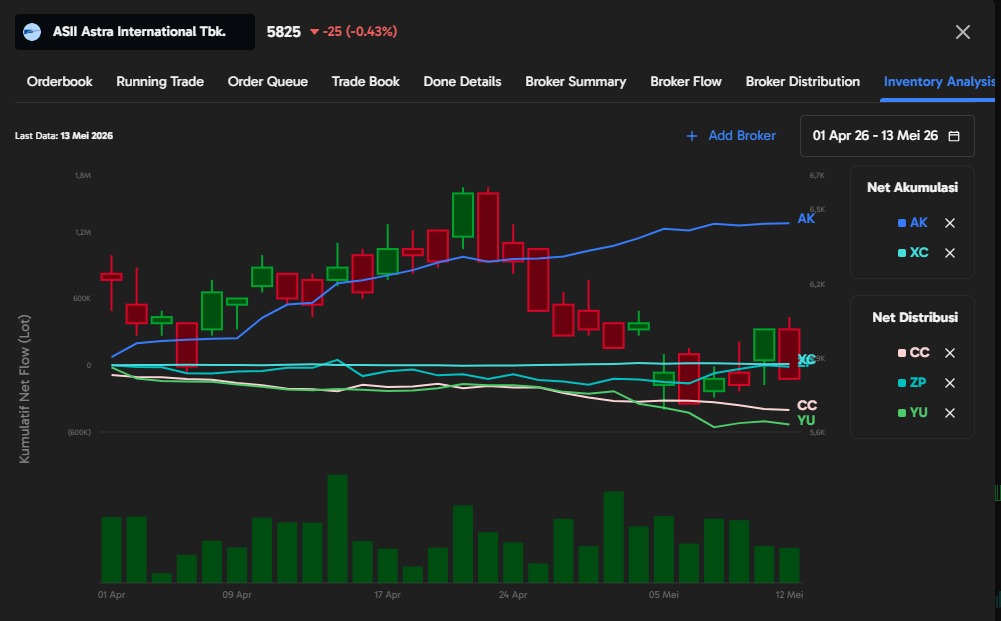Click the 24 Apr date axis label
Image resolution: width=1001 pixels, height=621 pixels.
[513, 595]
